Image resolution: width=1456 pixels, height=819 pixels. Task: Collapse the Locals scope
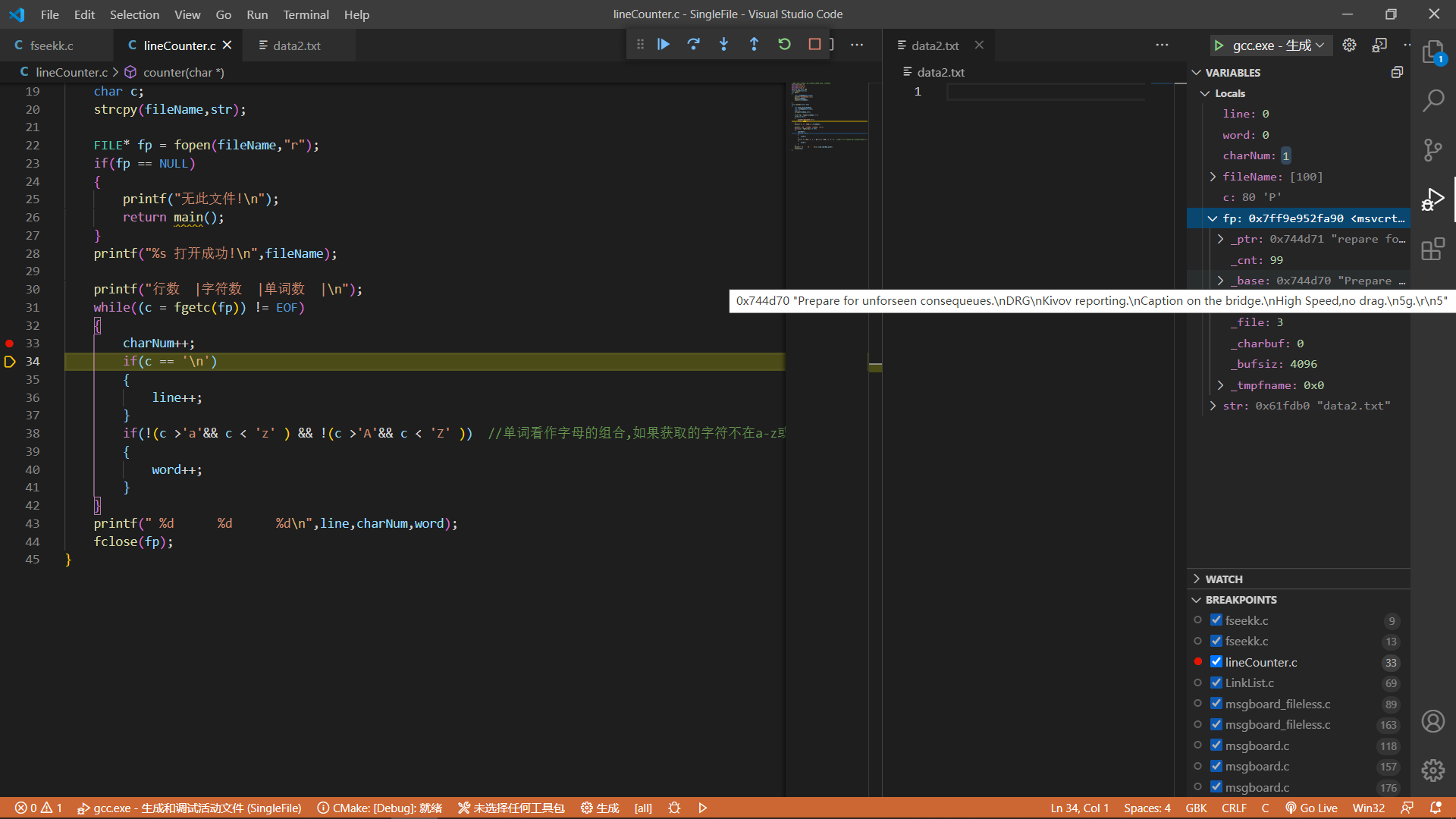click(1205, 93)
